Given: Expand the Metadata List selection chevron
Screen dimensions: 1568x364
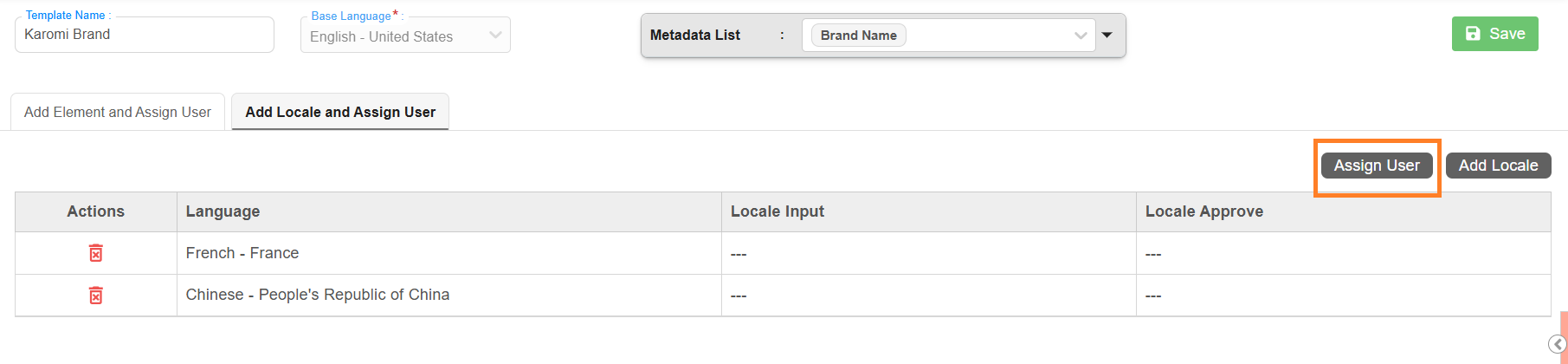Looking at the screenshot, I should click(1080, 36).
